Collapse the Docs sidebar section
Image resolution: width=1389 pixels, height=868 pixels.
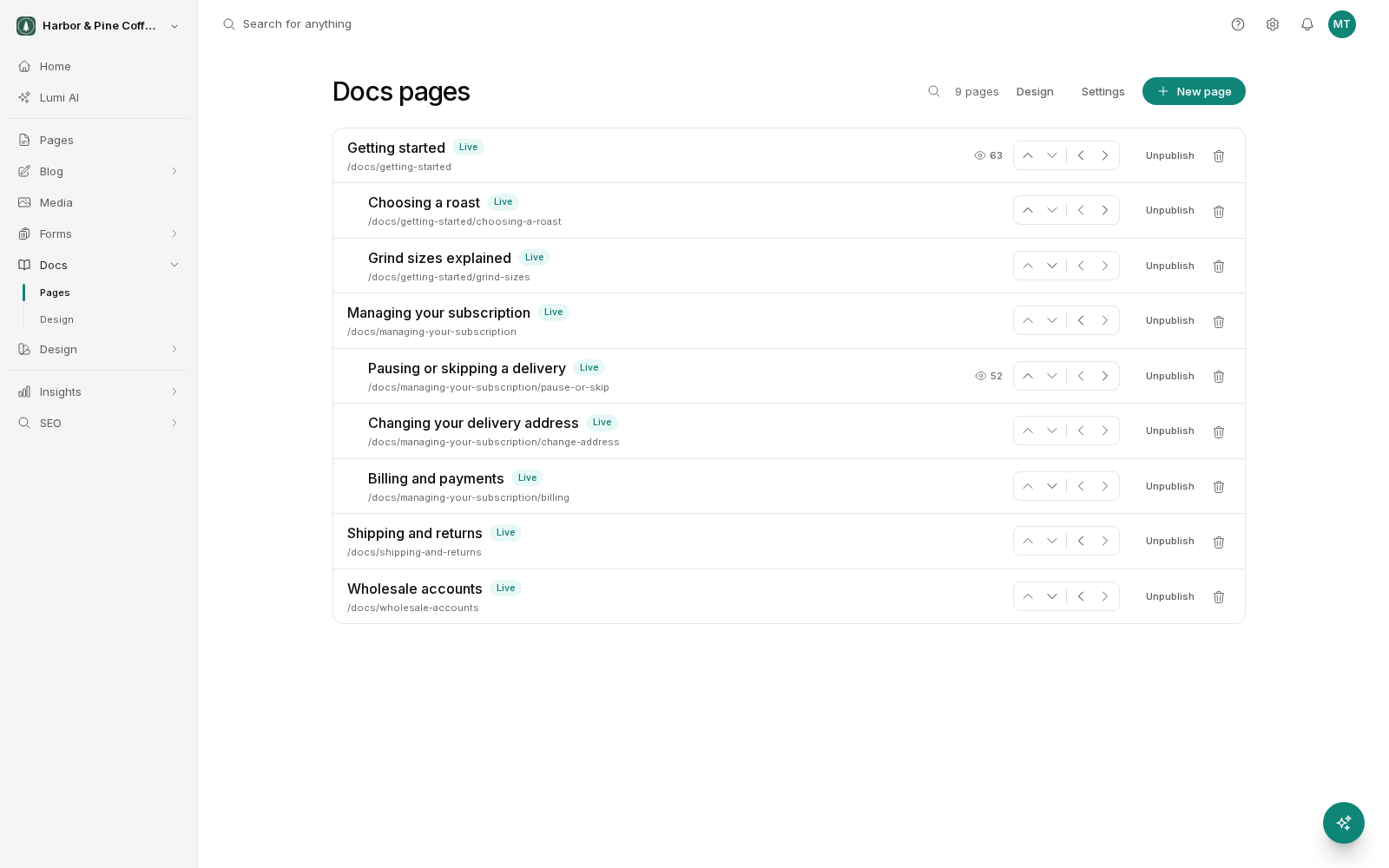pos(174,265)
